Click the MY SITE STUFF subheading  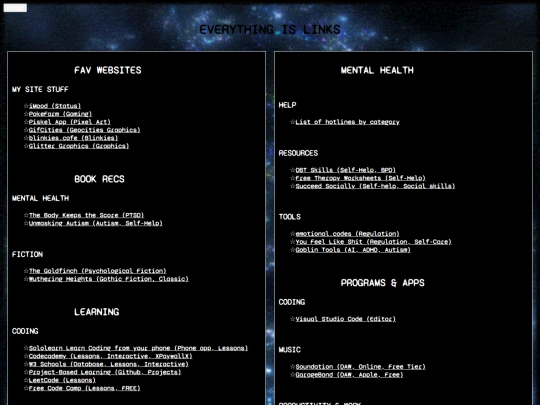(40, 90)
